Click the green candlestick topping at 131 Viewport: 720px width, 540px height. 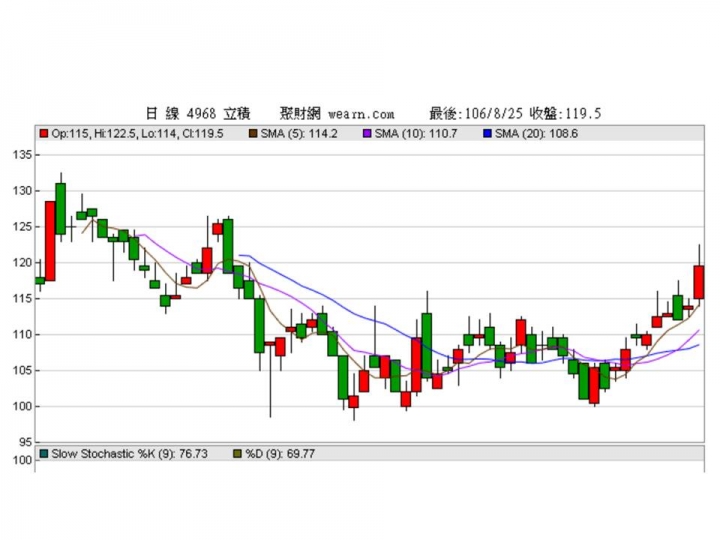[x=61, y=208]
